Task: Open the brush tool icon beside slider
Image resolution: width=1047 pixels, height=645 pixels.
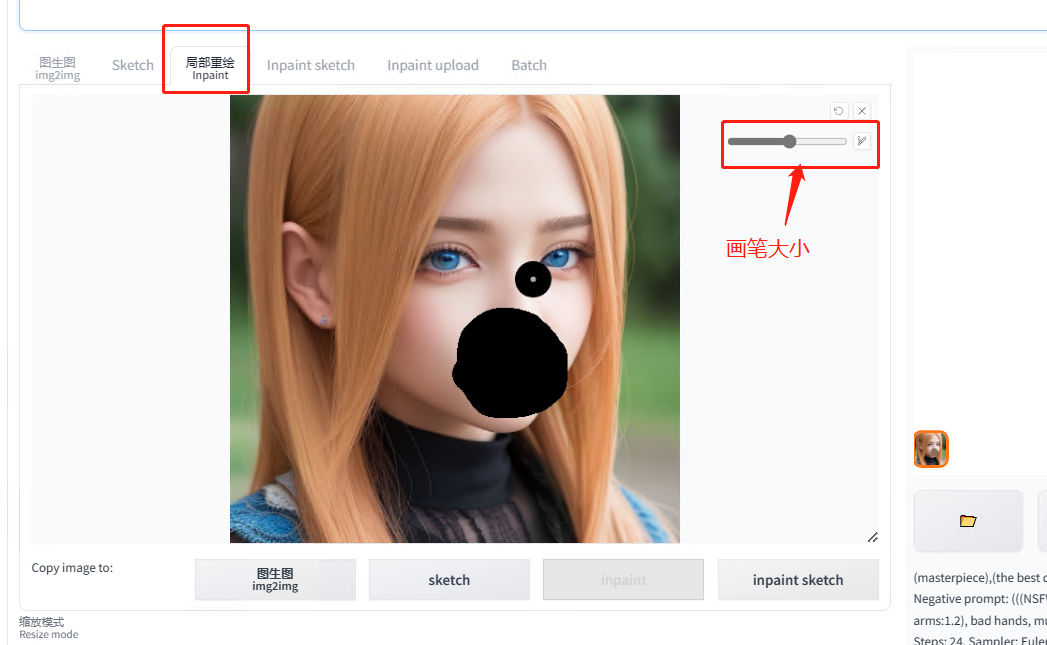Action: pyautogui.click(x=861, y=141)
